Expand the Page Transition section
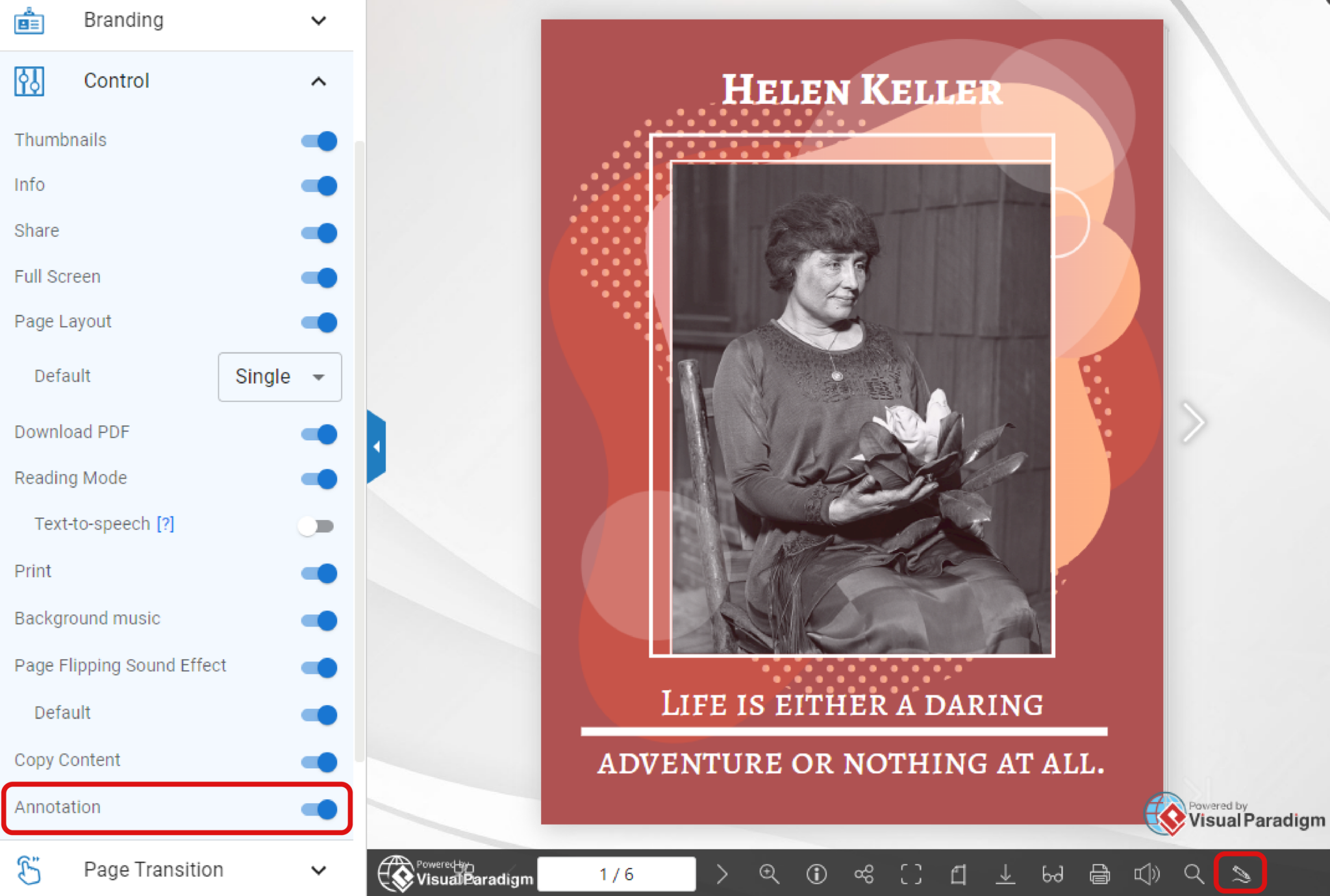The image size is (1330, 896). [318, 869]
